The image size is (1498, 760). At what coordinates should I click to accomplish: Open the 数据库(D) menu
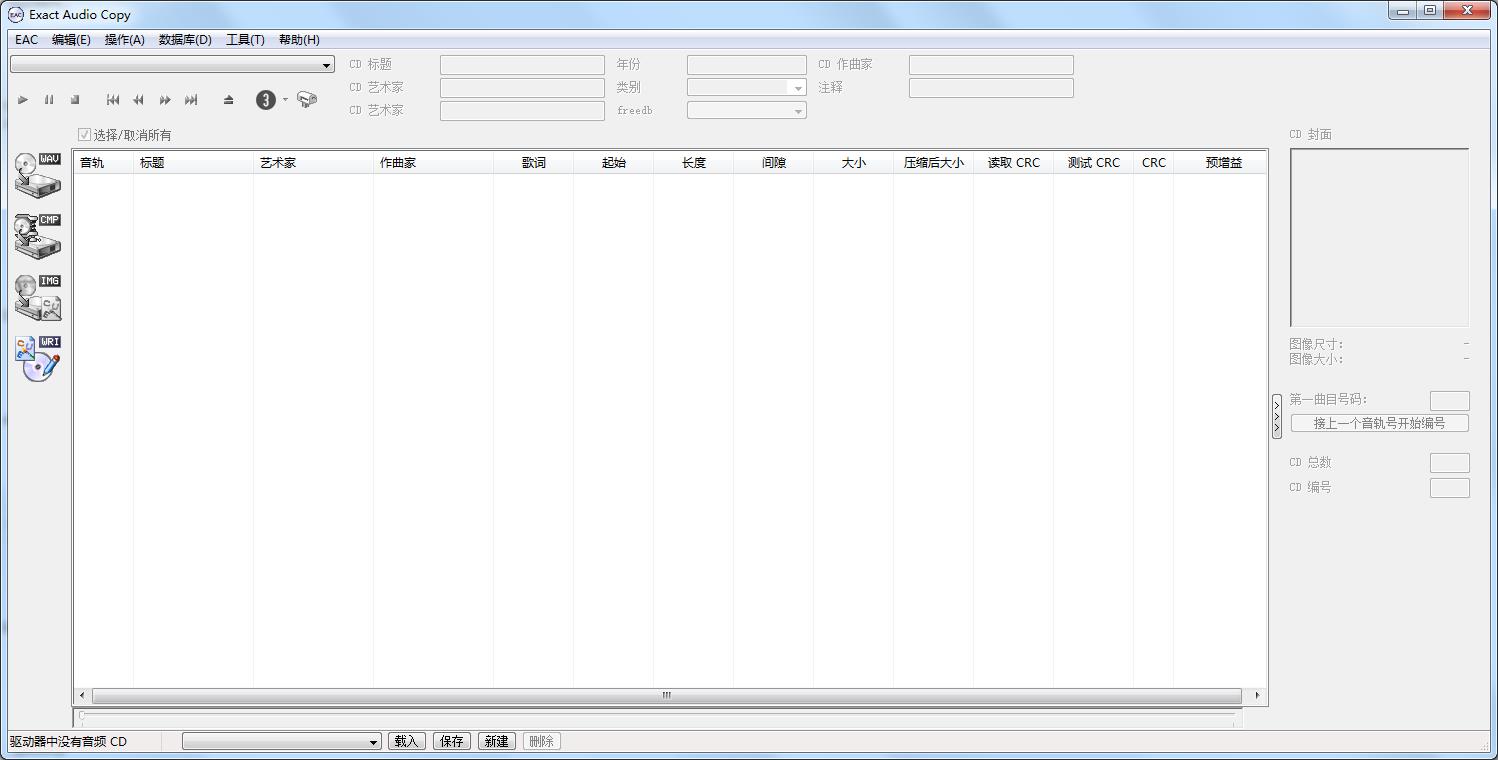tap(185, 40)
